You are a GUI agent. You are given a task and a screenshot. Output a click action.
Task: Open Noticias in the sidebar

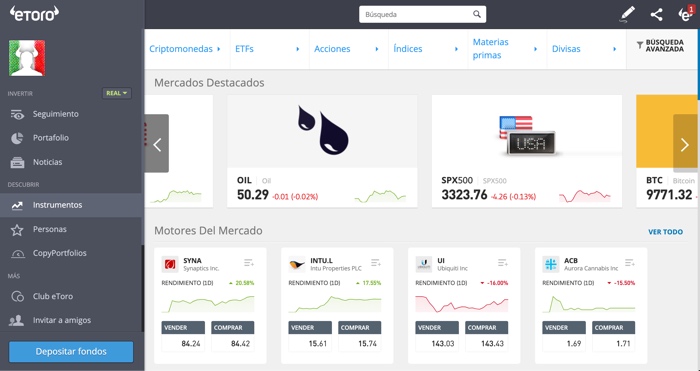pyautogui.click(x=47, y=162)
